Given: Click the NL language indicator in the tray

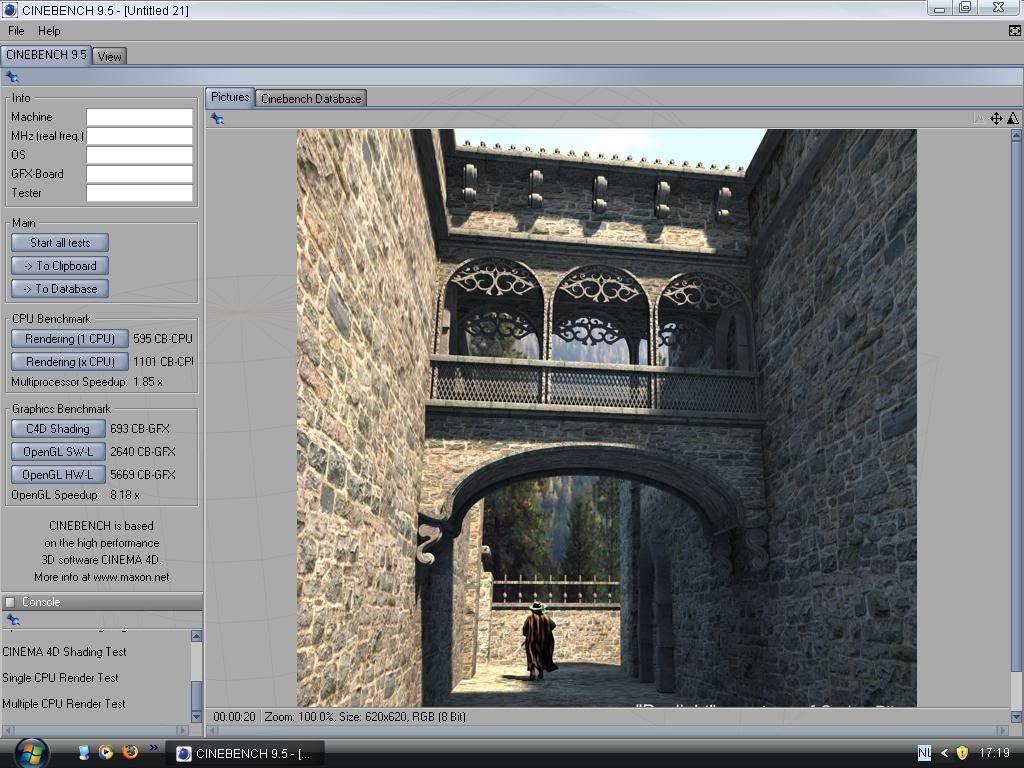Looking at the screenshot, I should click(x=924, y=753).
